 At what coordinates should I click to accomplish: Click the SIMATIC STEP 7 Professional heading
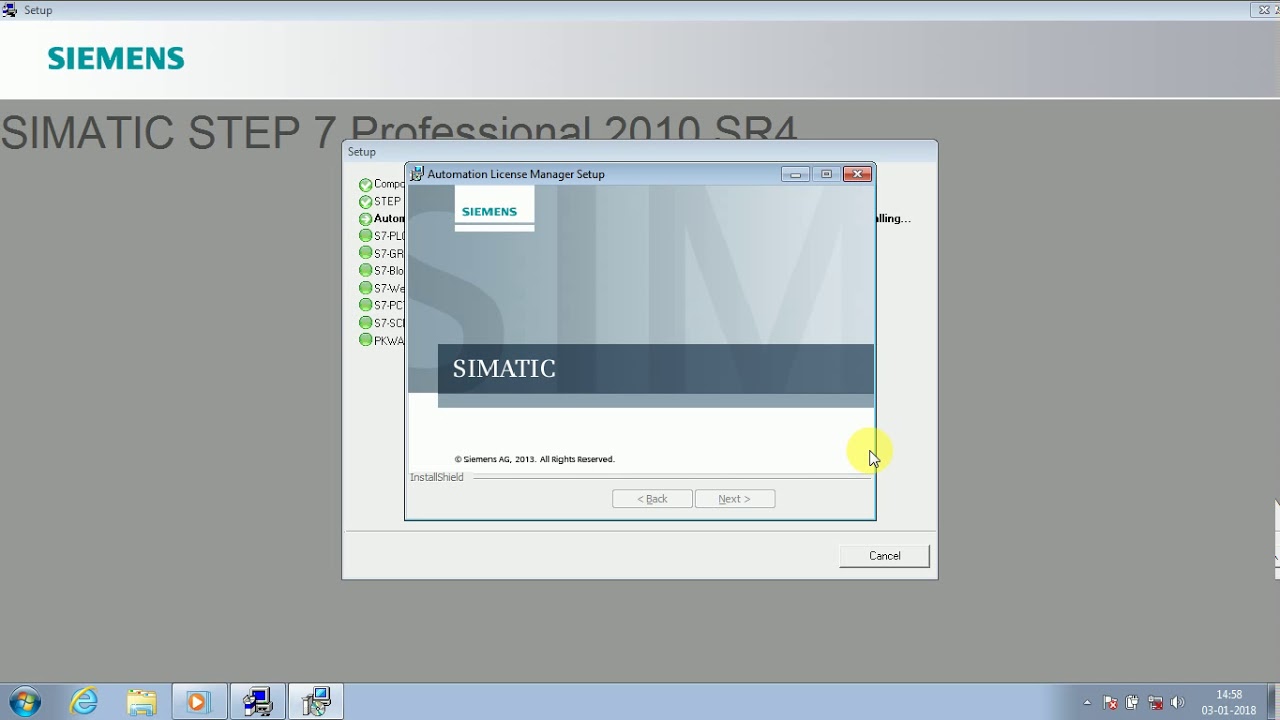(399, 132)
